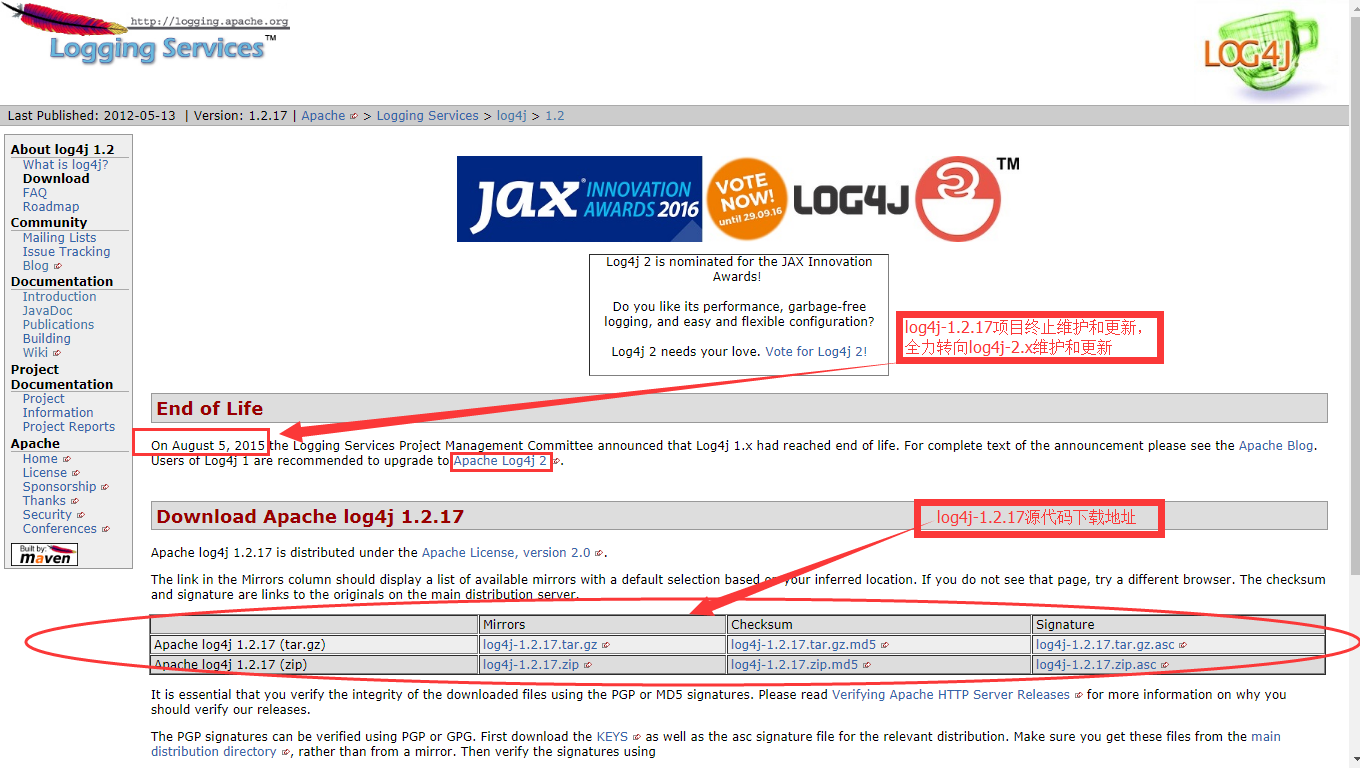
Task: Click the vertical page scrollbar
Action: pyautogui.click(x=1354, y=384)
